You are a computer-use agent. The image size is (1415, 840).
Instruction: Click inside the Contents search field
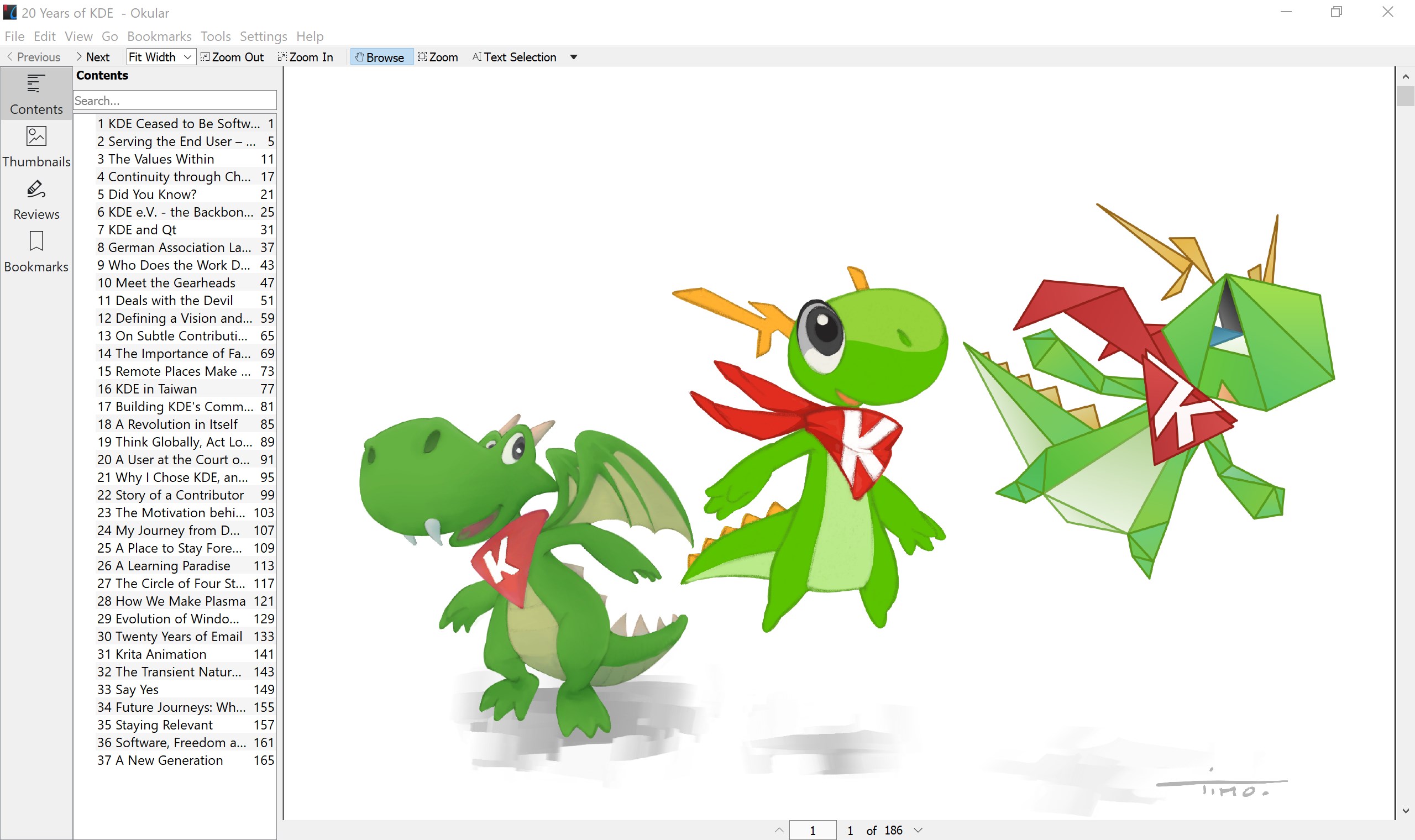pyautogui.click(x=174, y=100)
